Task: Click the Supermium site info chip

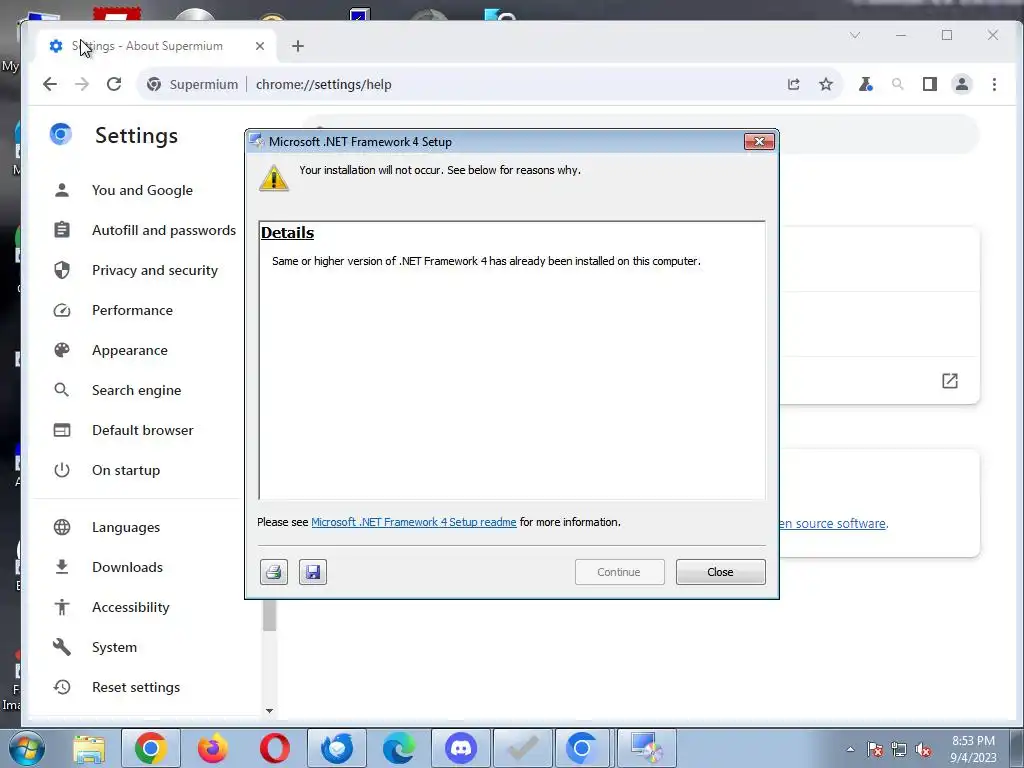Action: coord(193,84)
